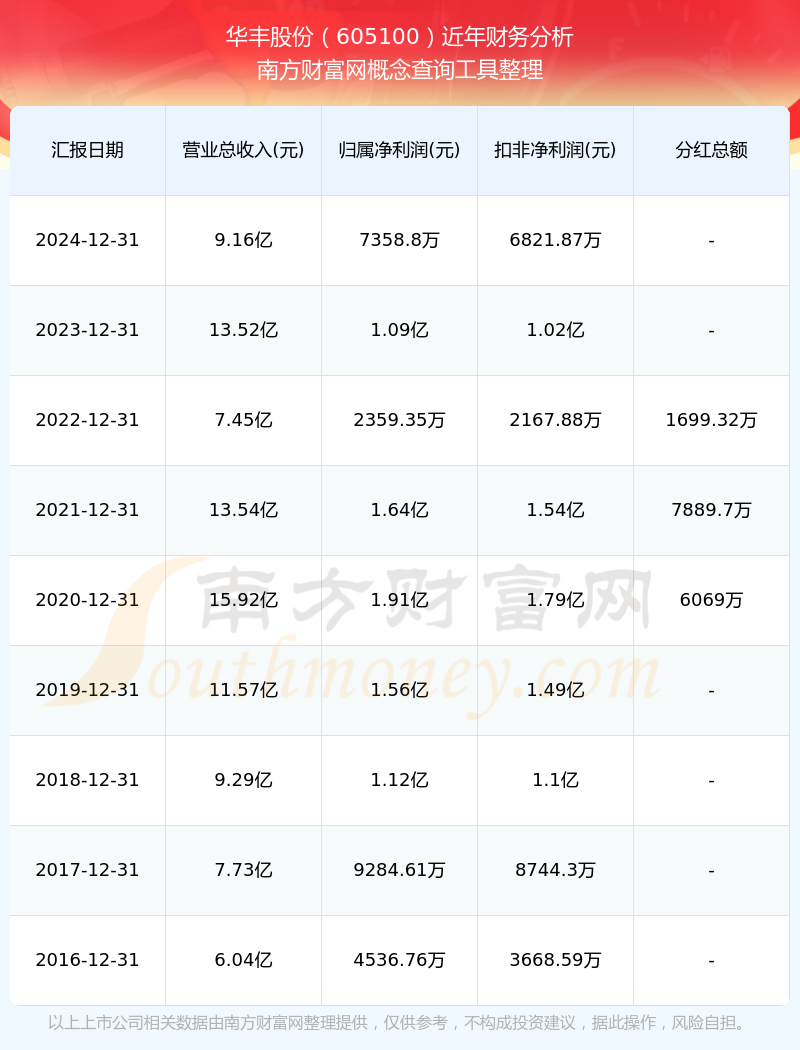Select the 7.45亿 revenue cell
This screenshot has width=800, height=1050.
244,421
